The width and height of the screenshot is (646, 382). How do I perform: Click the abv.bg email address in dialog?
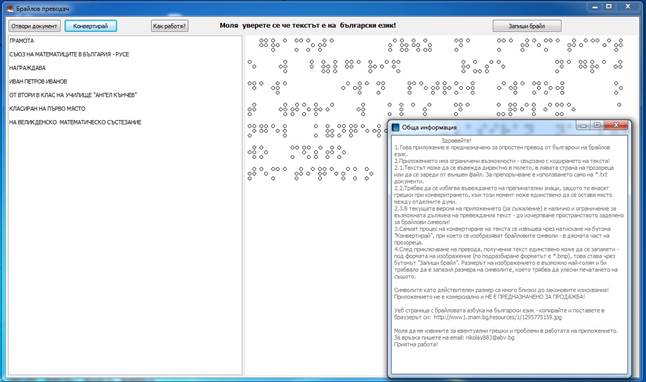click(490, 337)
